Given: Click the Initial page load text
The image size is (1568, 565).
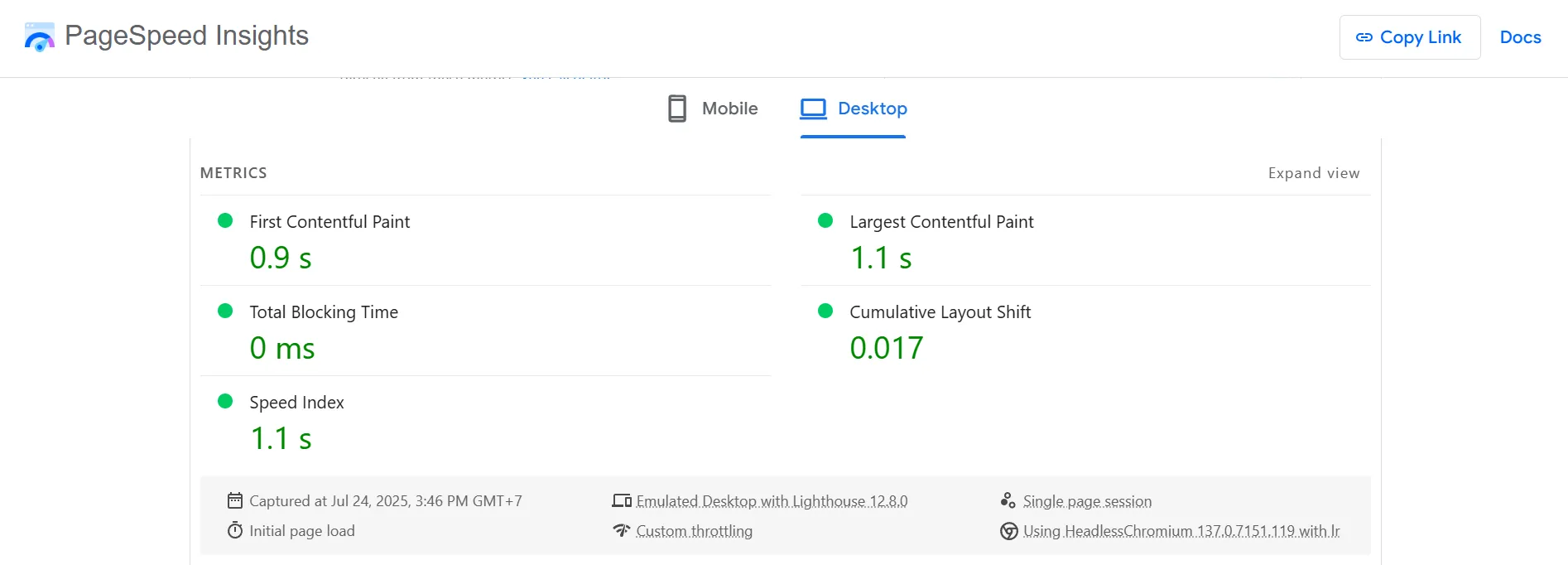Looking at the screenshot, I should [x=302, y=531].
